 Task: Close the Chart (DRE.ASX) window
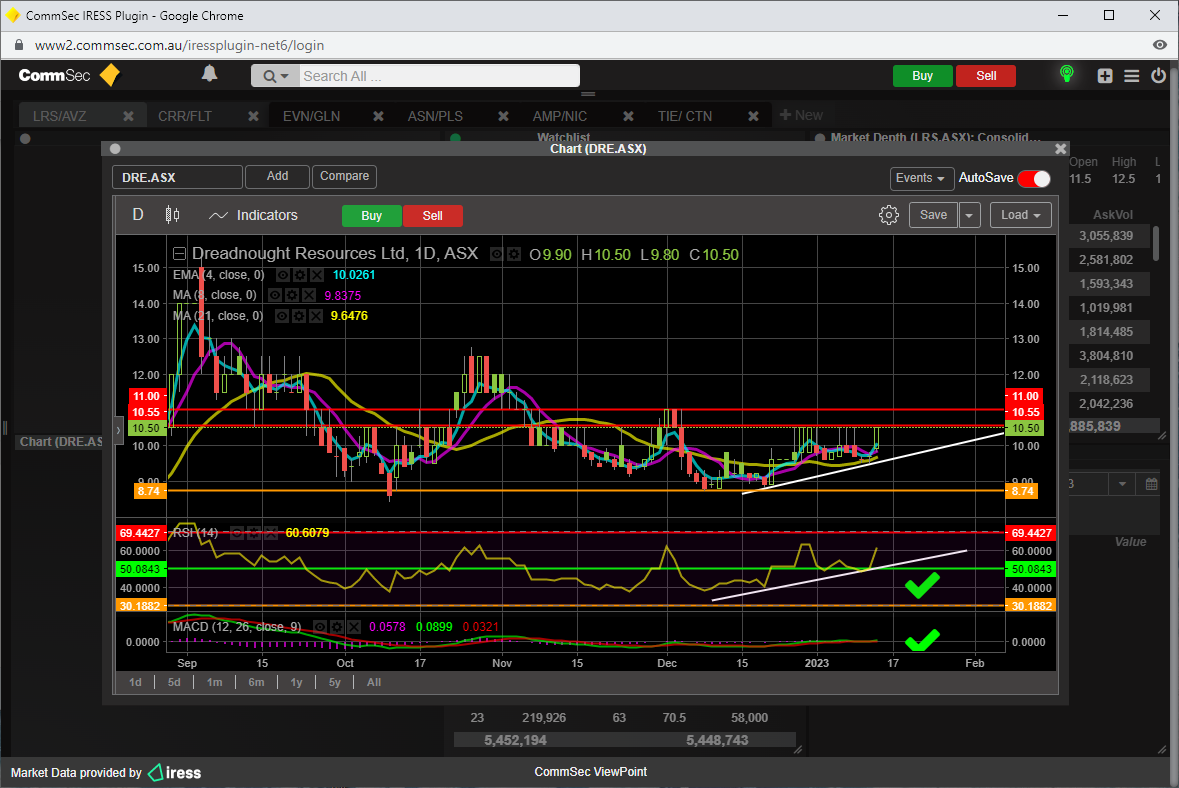[1061, 149]
